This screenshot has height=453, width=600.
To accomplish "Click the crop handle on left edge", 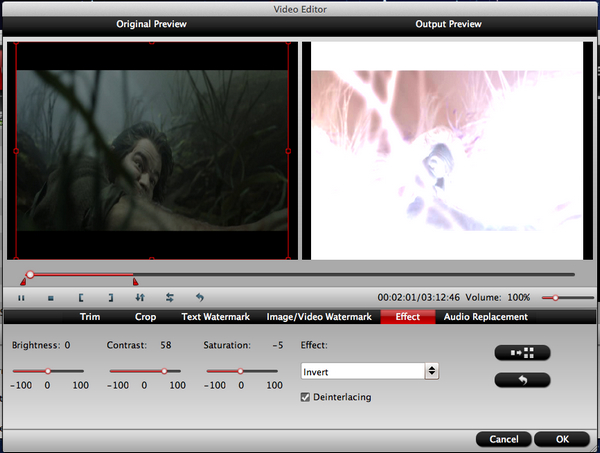I will pyautogui.click(x=16, y=151).
